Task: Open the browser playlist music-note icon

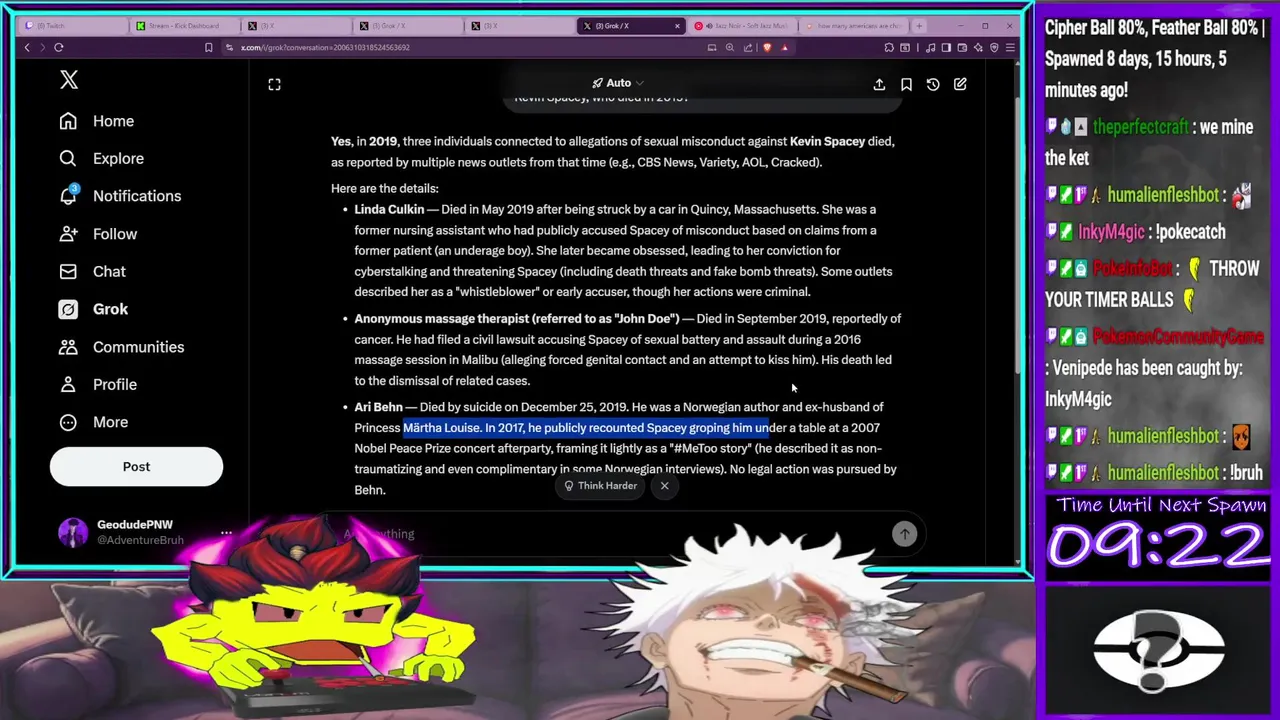Action: (930, 47)
